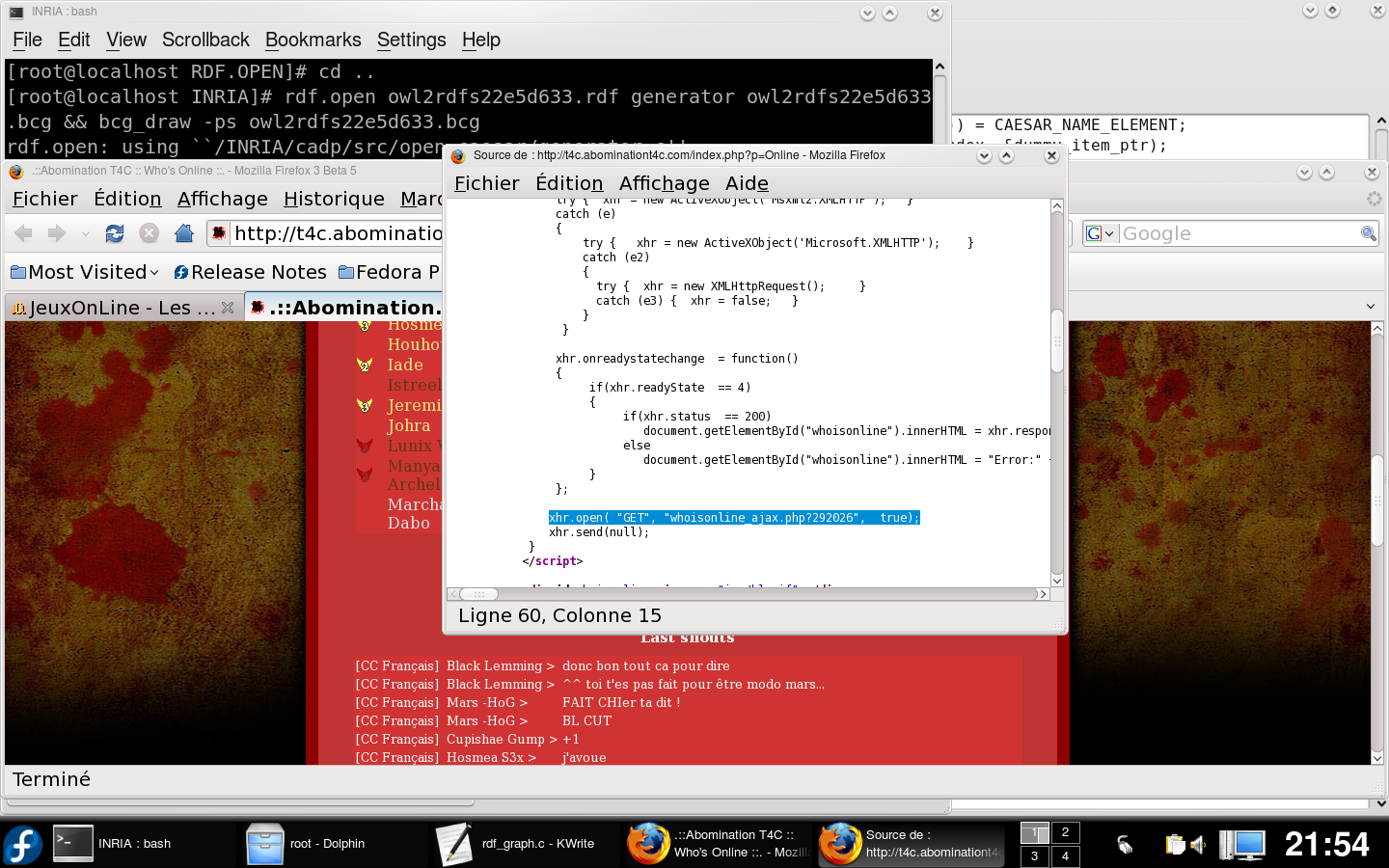The height and width of the screenshot is (868, 1389).
Task: Switch to virtual desktop 3
Action: [x=1035, y=855]
